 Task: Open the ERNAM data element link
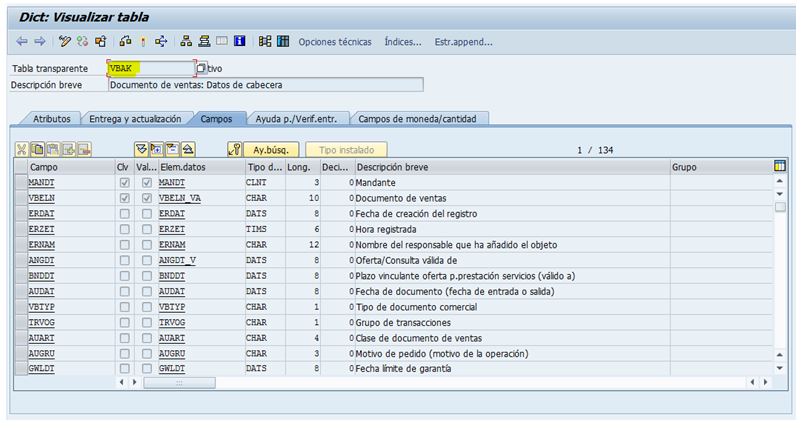(172, 245)
